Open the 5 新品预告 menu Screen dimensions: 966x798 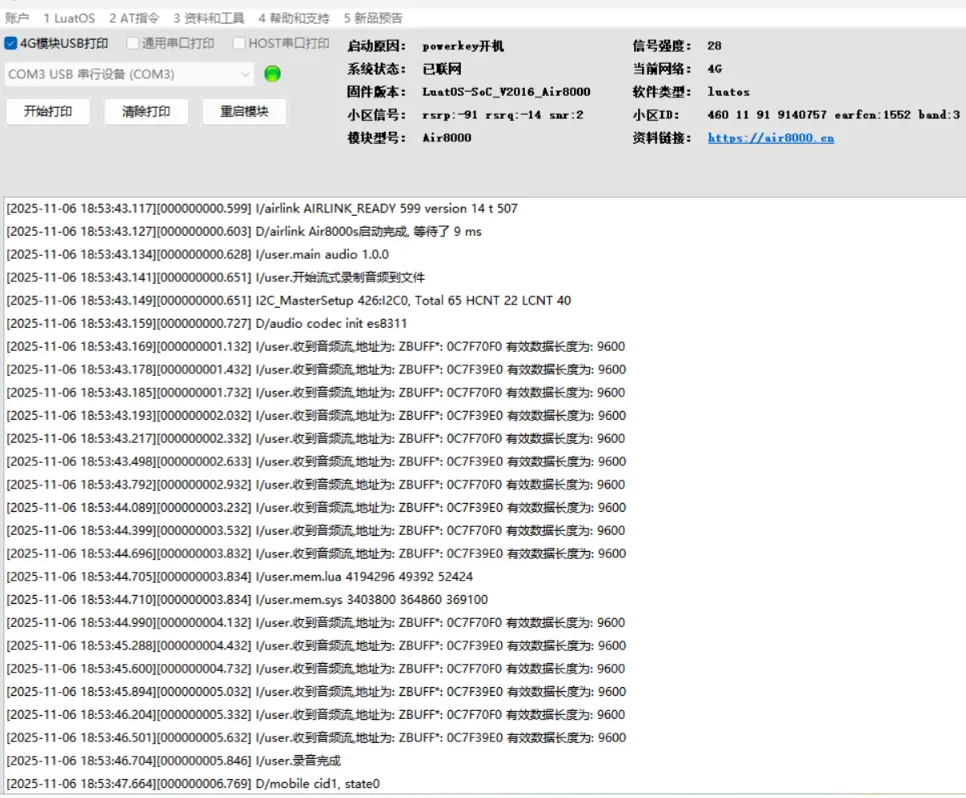tap(373, 18)
